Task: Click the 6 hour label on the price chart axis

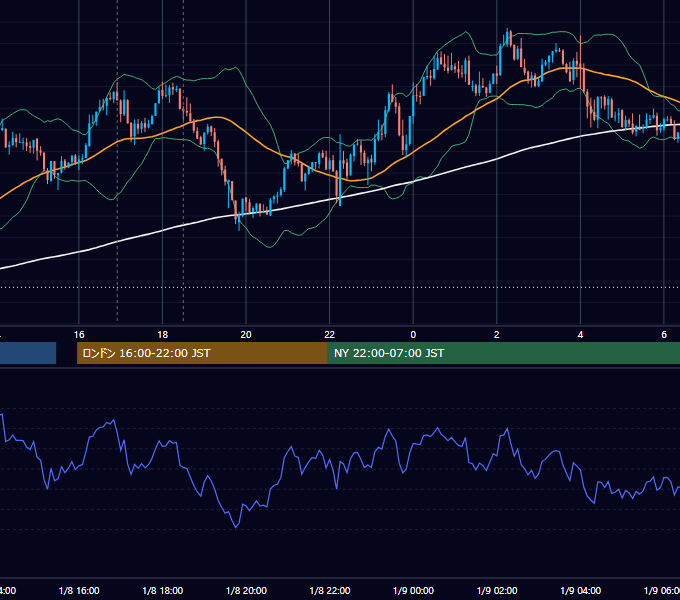Action: click(x=664, y=335)
